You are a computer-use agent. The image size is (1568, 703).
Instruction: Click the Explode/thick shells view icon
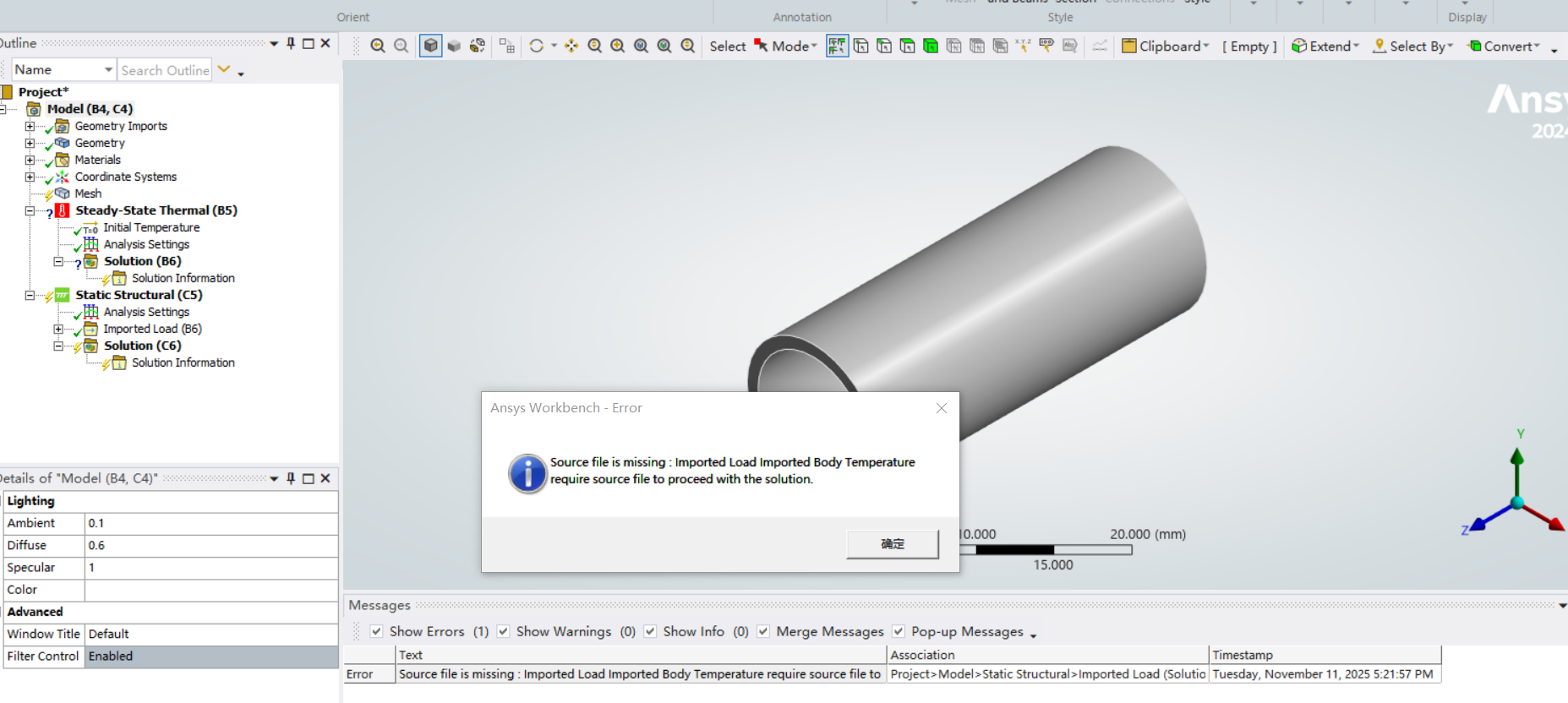click(x=478, y=46)
